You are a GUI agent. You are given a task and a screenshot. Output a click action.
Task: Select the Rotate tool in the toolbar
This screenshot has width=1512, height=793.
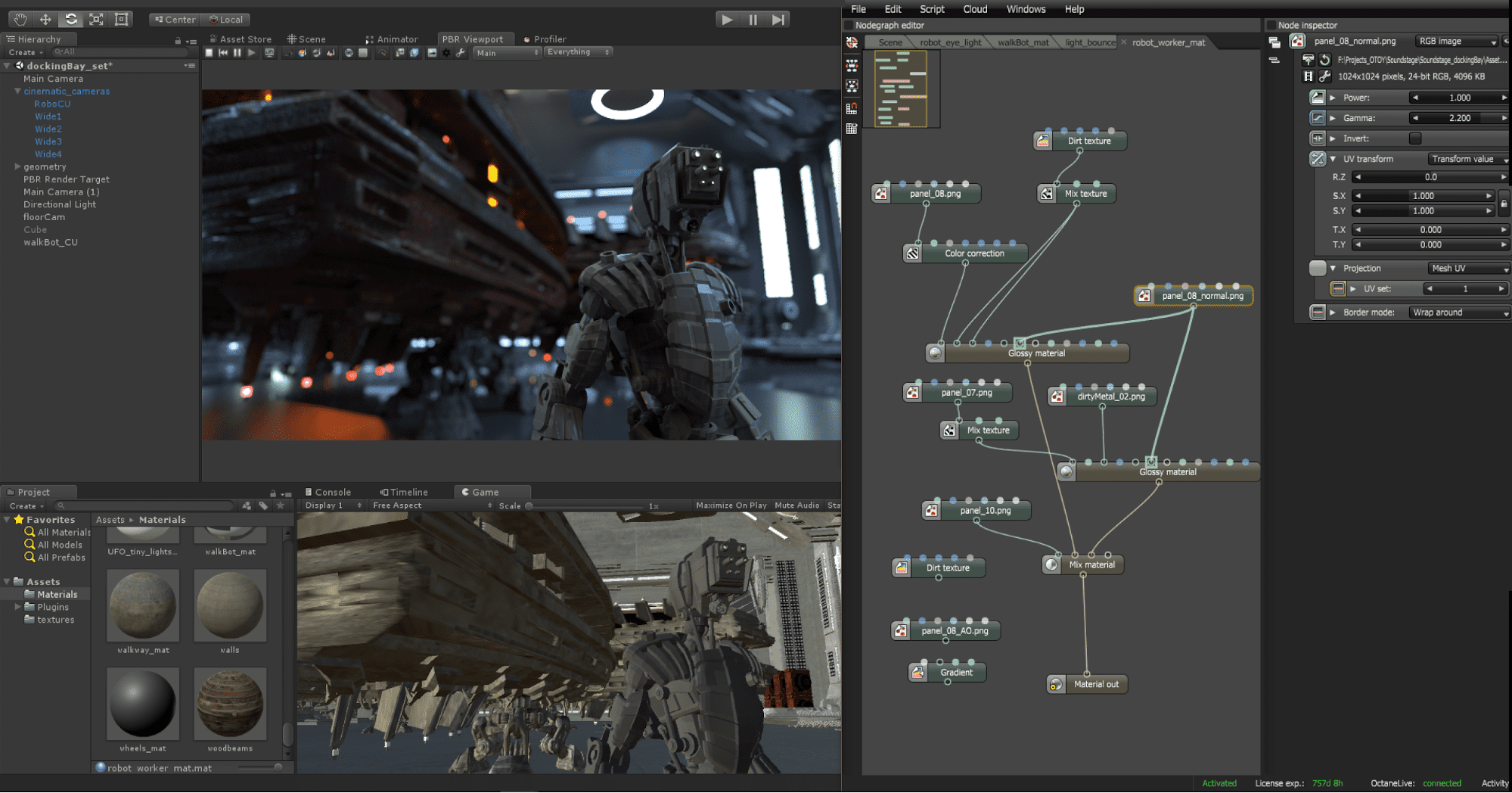pos(71,19)
